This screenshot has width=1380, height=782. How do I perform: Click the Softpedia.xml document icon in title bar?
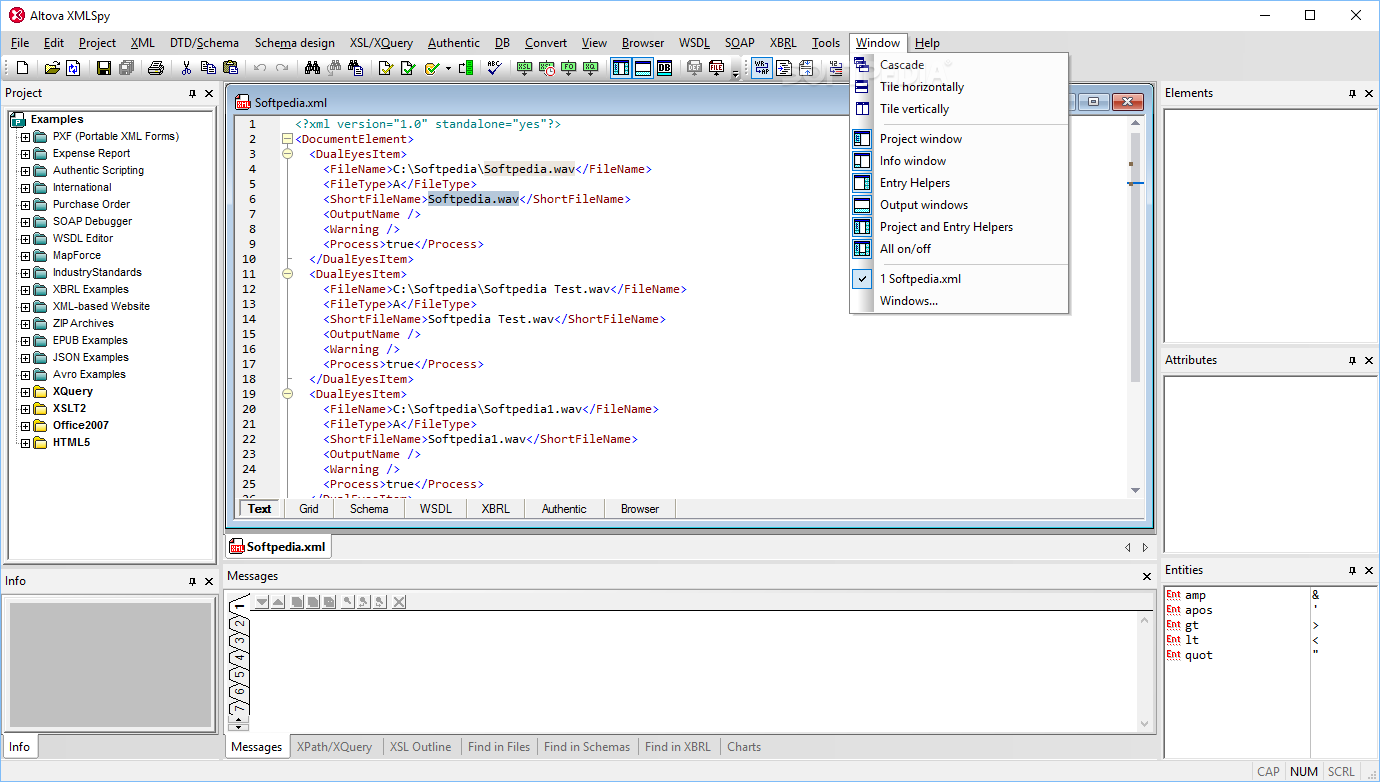(x=242, y=102)
